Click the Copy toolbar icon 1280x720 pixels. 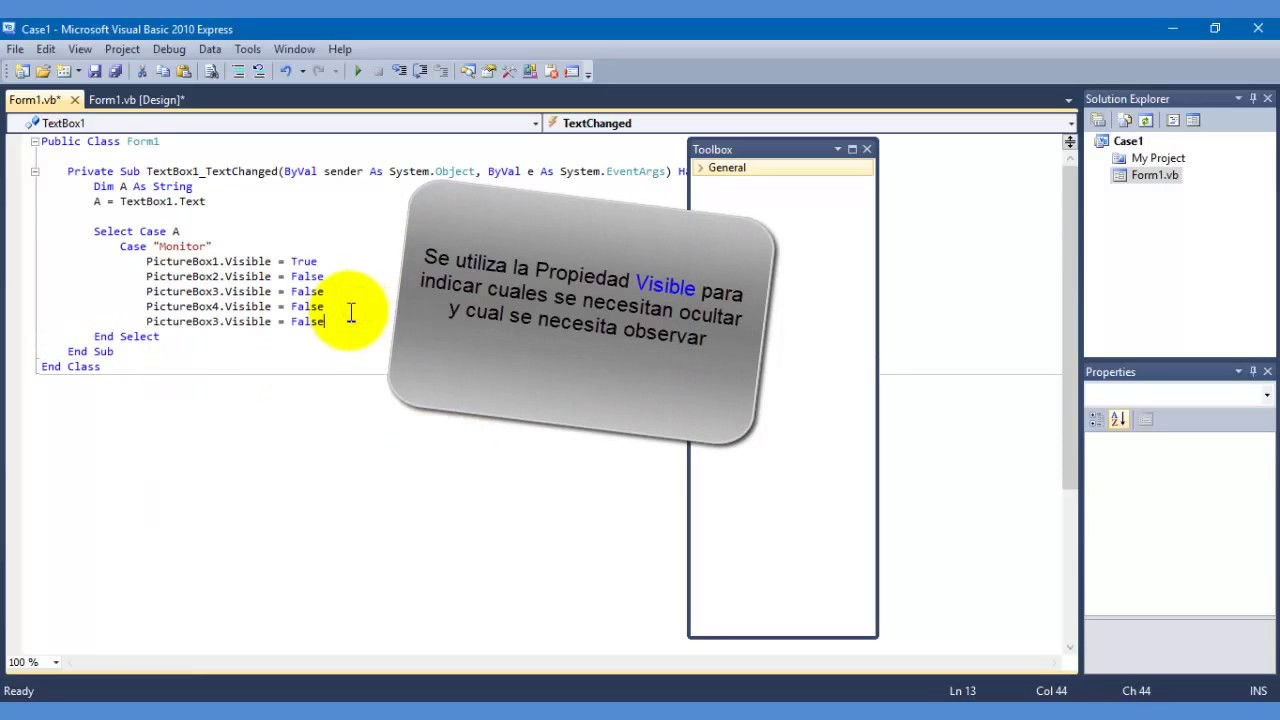[163, 72]
